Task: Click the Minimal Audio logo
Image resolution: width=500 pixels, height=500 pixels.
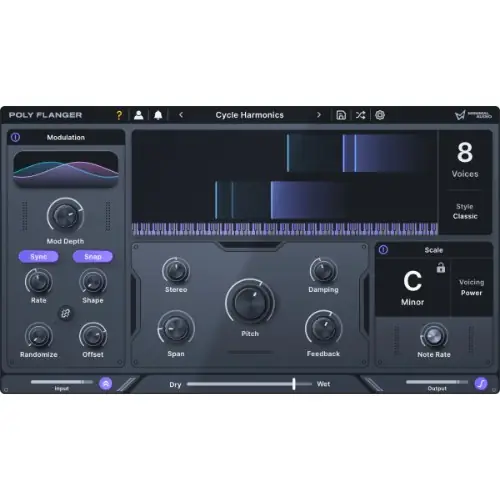Action: [473, 115]
